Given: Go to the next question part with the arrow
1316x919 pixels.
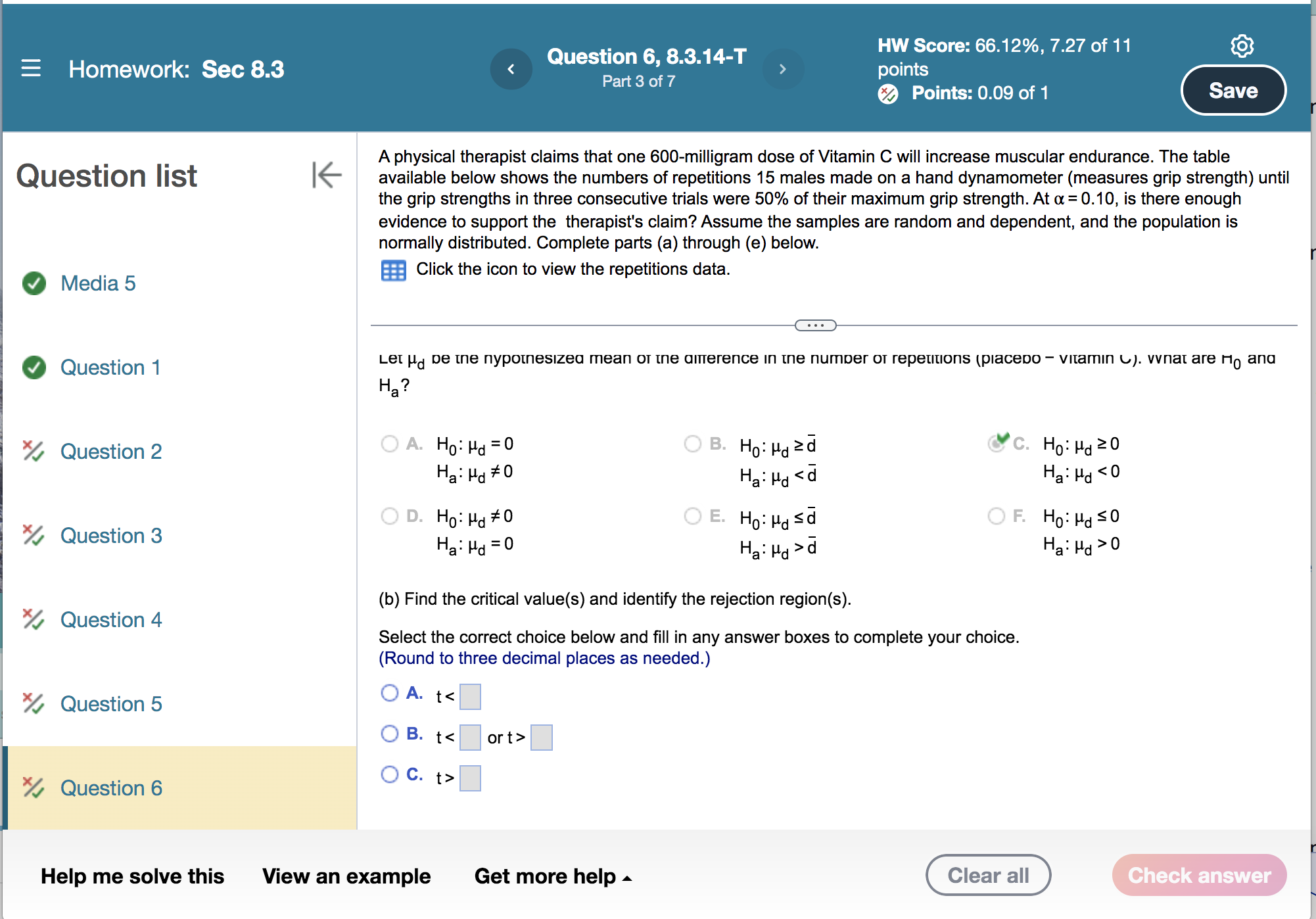Looking at the screenshot, I should click(783, 68).
